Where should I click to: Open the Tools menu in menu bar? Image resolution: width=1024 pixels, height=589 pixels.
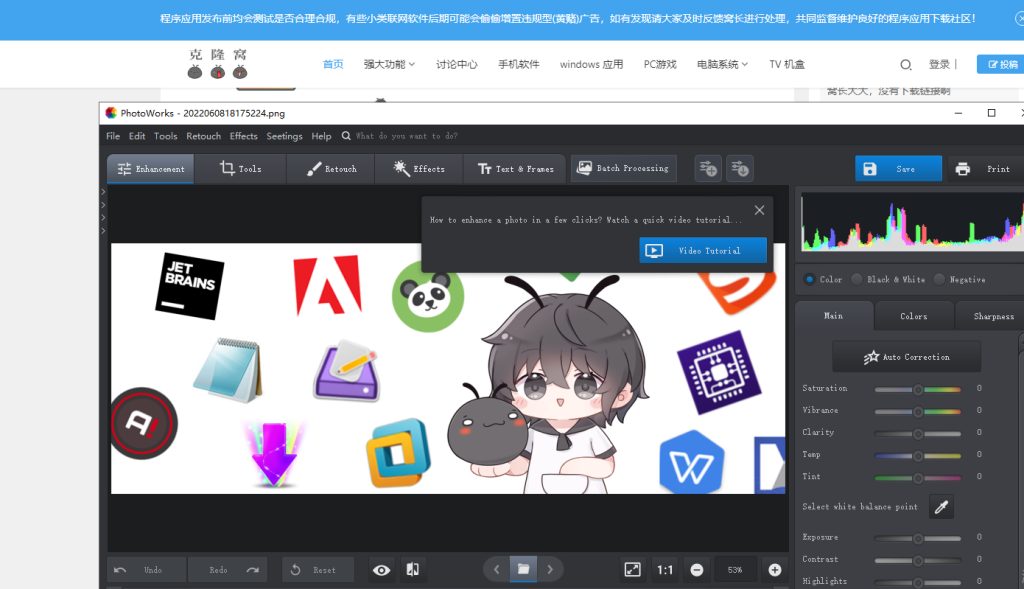tap(165, 136)
